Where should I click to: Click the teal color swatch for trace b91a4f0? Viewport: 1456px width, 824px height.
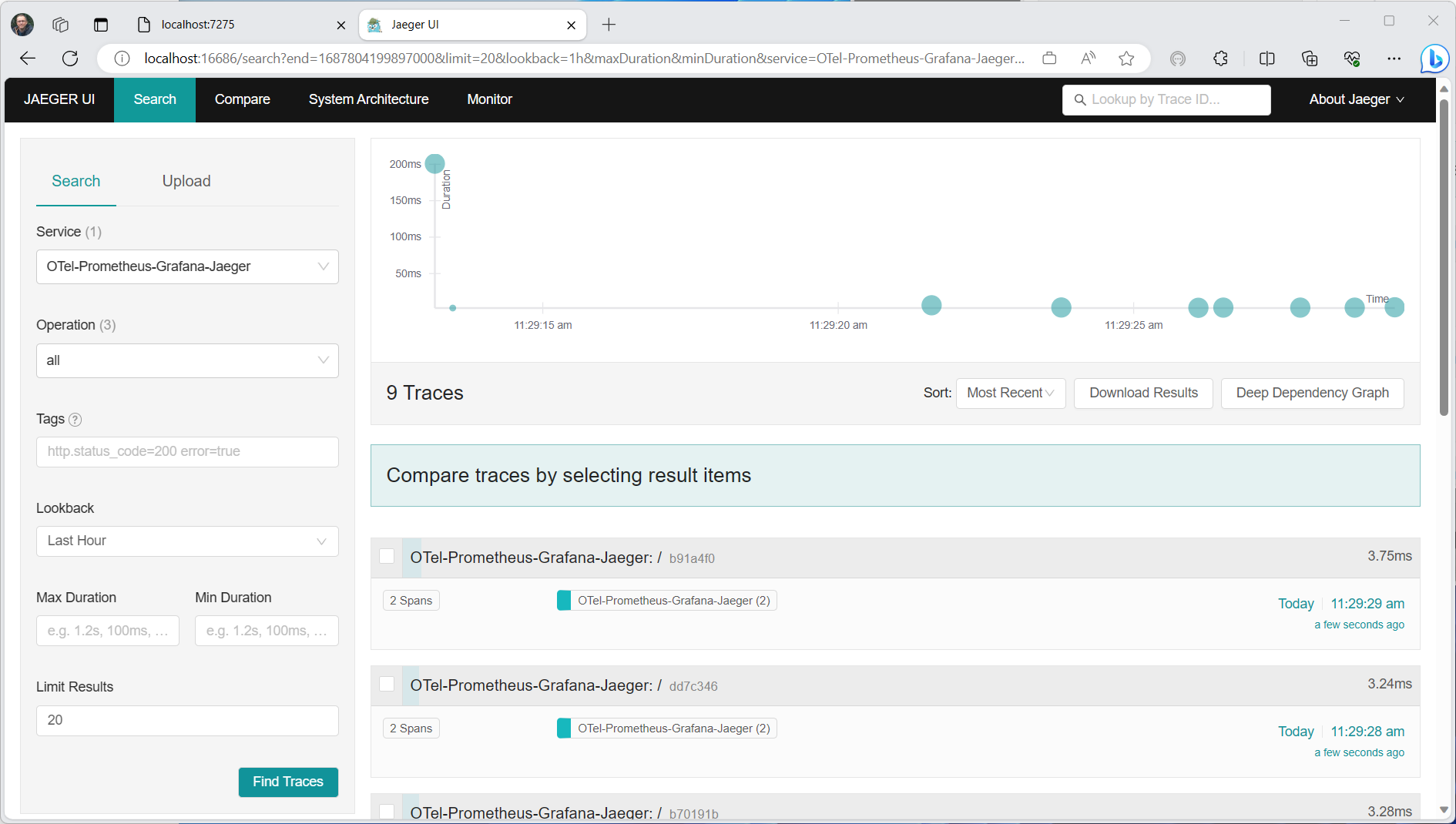pyautogui.click(x=564, y=601)
